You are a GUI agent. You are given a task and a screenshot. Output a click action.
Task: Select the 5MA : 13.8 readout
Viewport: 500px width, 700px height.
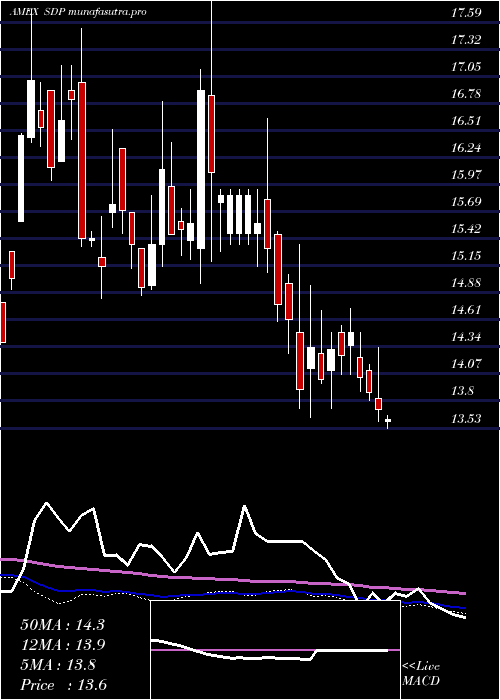(58, 665)
